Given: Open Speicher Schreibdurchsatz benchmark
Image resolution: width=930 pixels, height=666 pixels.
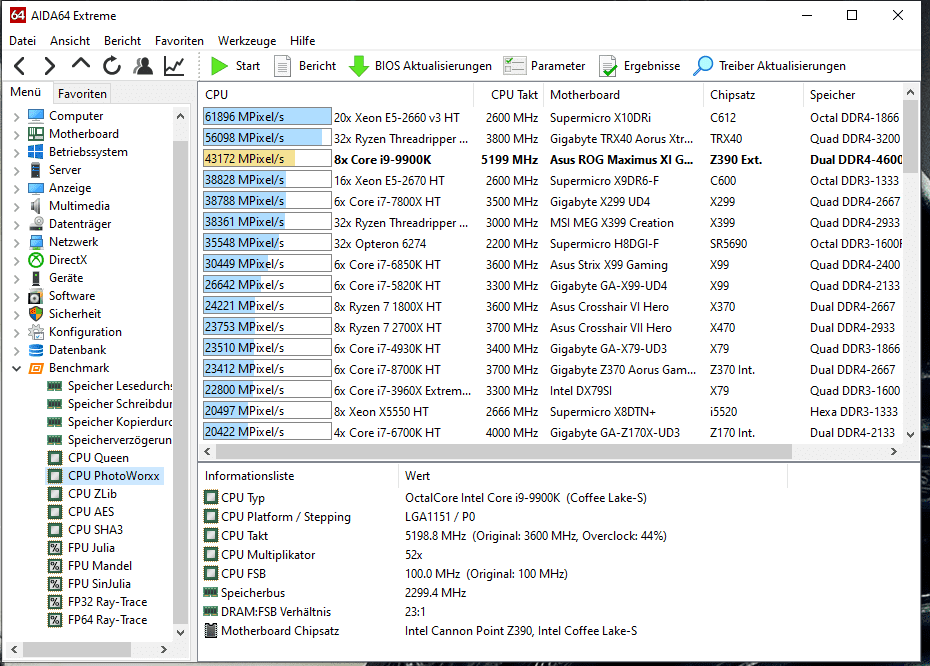Looking at the screenshot, I should 110,404.
